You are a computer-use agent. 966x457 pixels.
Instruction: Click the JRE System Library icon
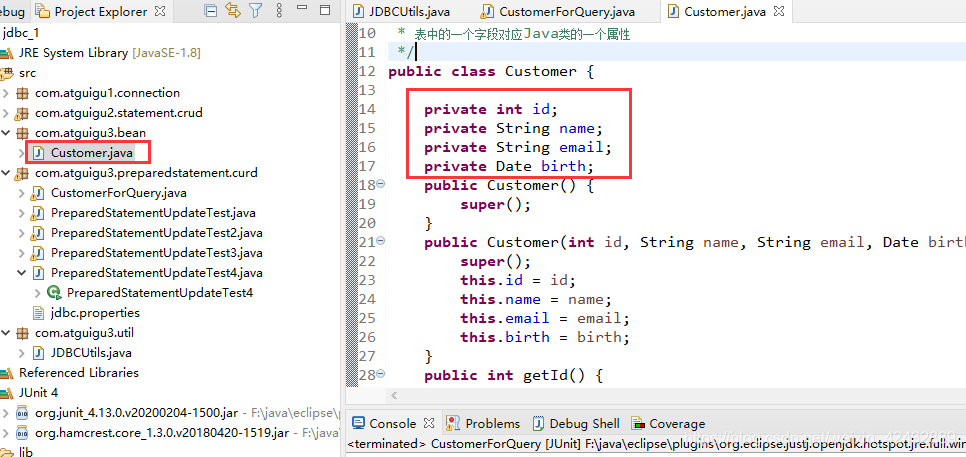[x=7, y=53]
